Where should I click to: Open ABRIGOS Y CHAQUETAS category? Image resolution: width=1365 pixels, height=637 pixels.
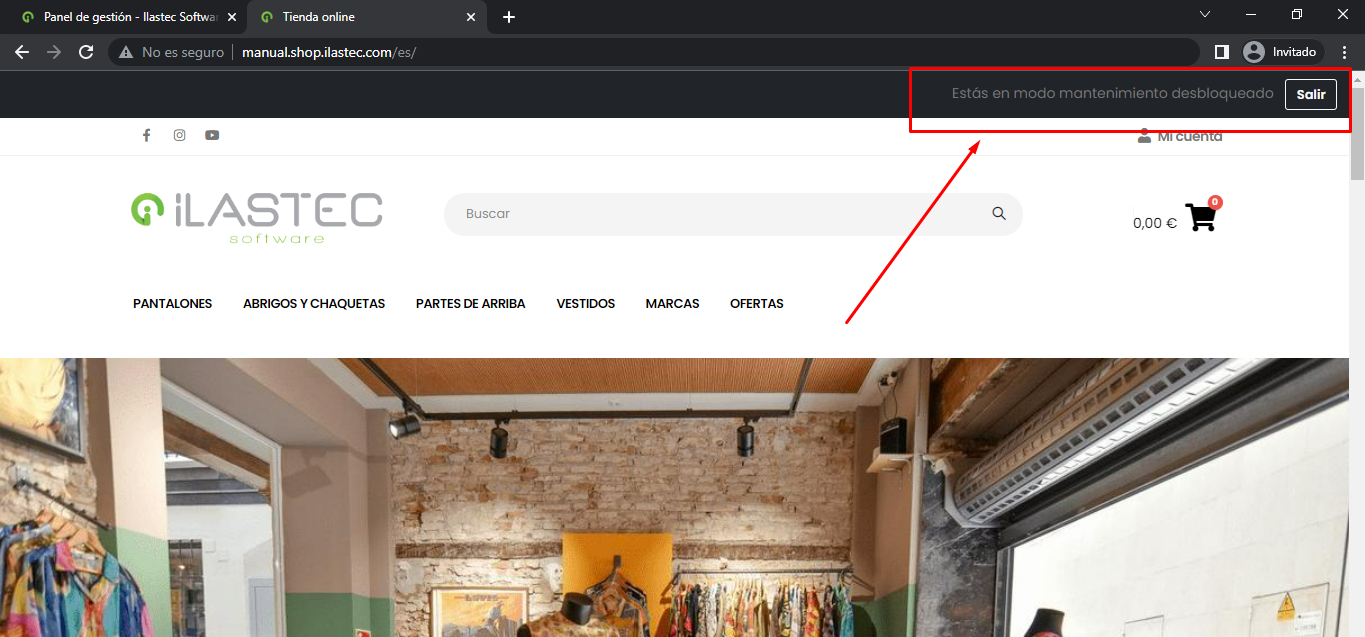click(x=314, y=303)
